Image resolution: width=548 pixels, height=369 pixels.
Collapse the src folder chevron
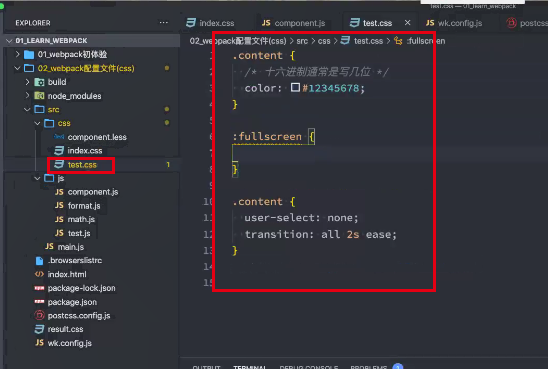pyautogui.click(x=27, y=109)
